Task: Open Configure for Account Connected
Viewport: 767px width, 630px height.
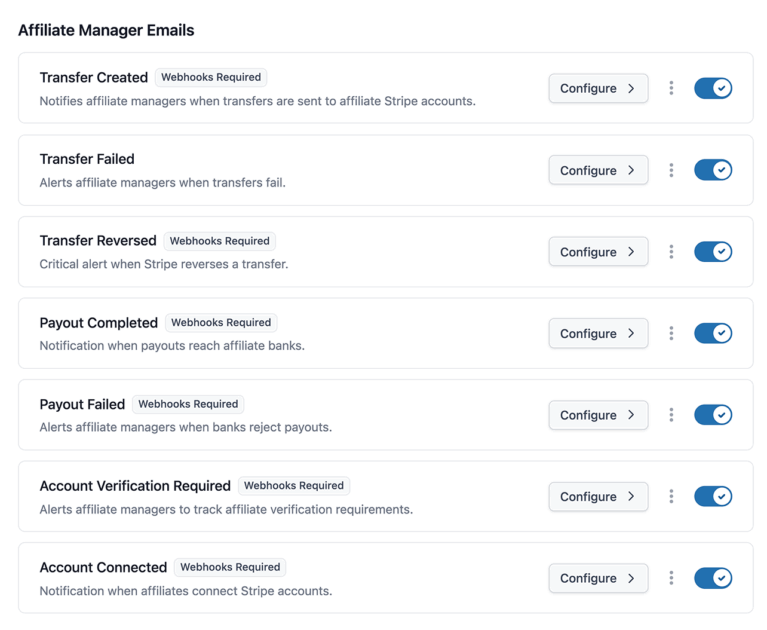Action: 598,578
